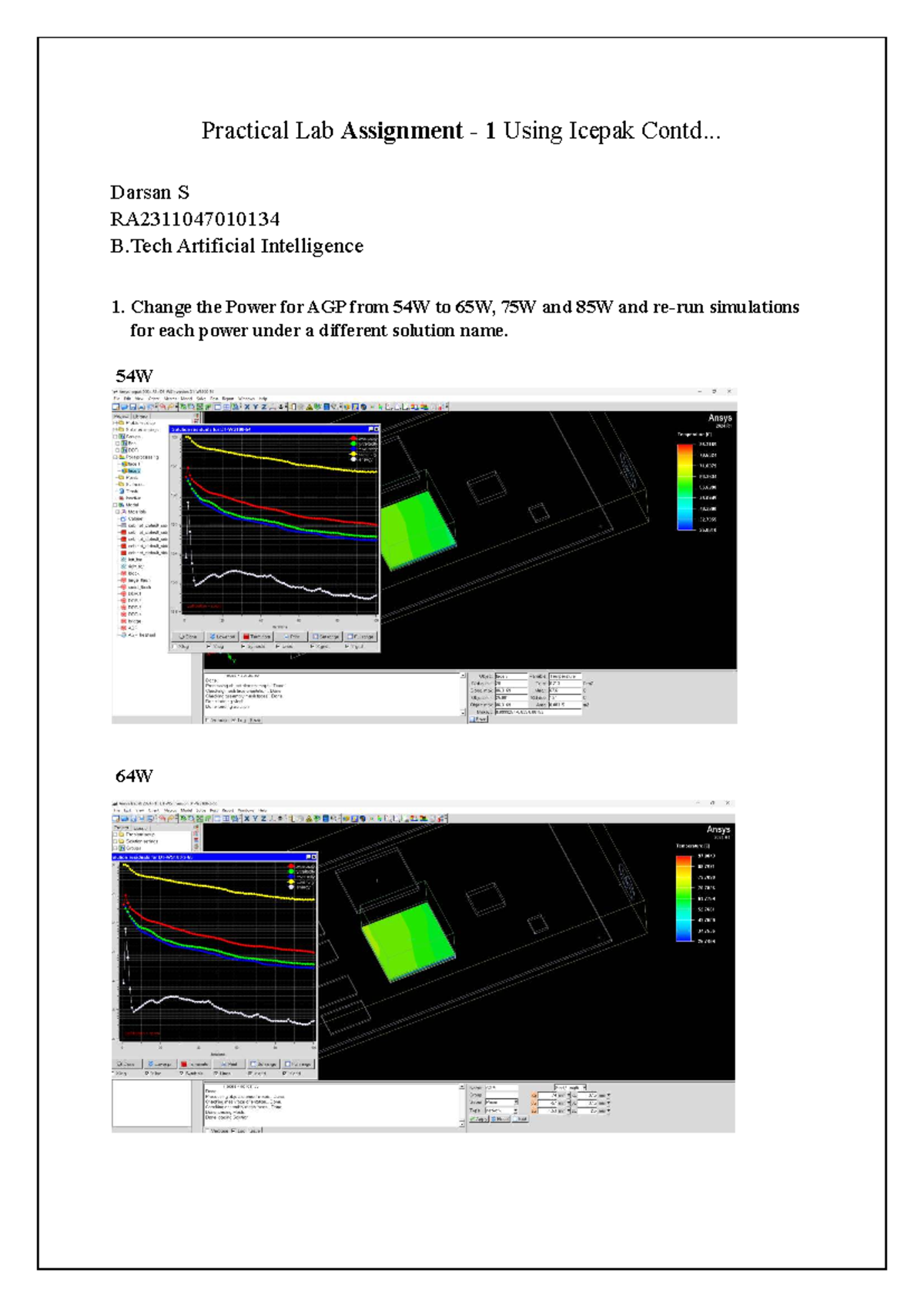Image resolution: width=924 pixels, height=1306 pixels.
Task: Select the Z orientation icon in the 54W toolbar
Action: tap(264, 407)
